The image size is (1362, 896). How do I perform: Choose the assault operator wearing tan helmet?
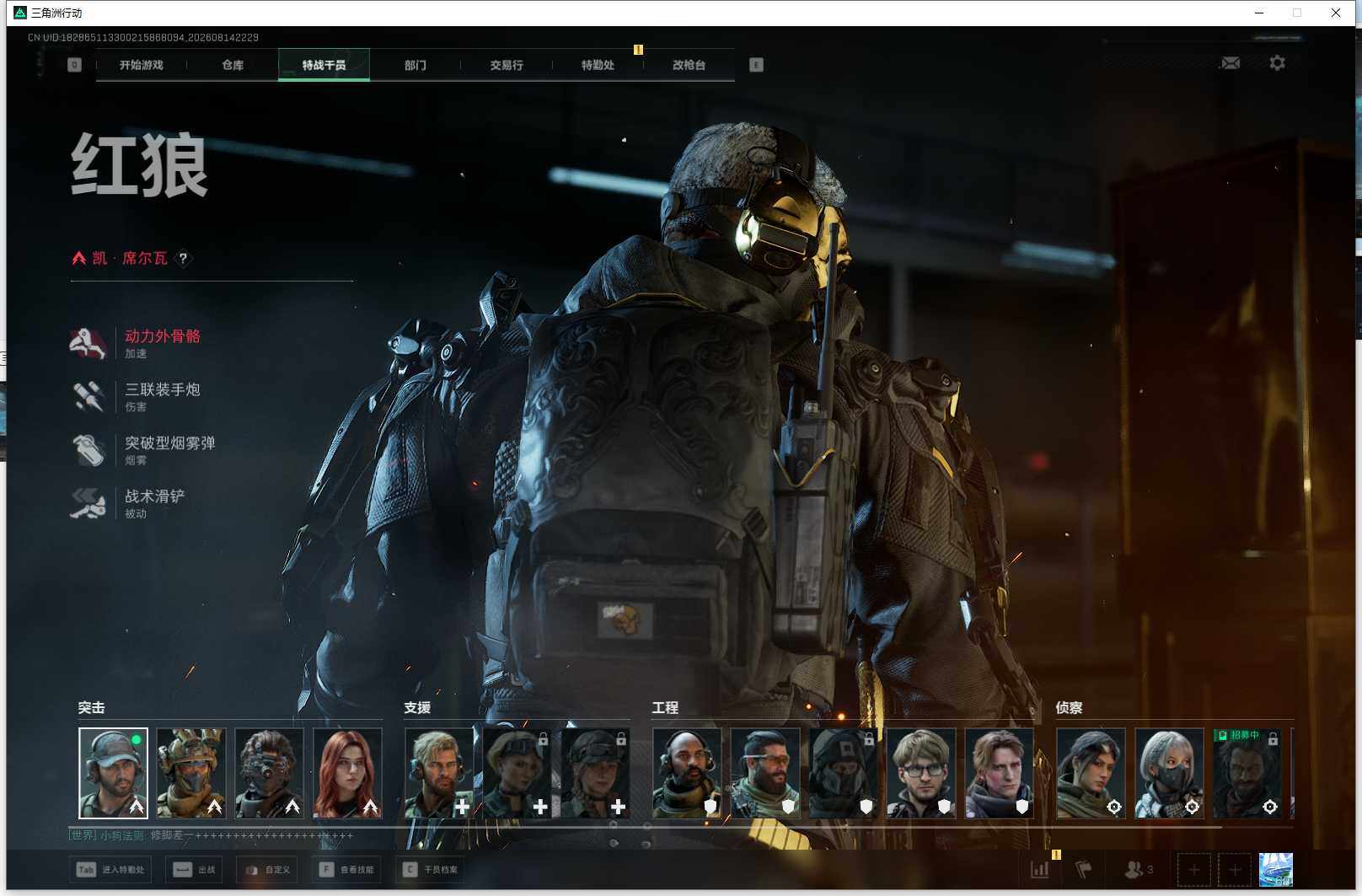pos(191,773)
